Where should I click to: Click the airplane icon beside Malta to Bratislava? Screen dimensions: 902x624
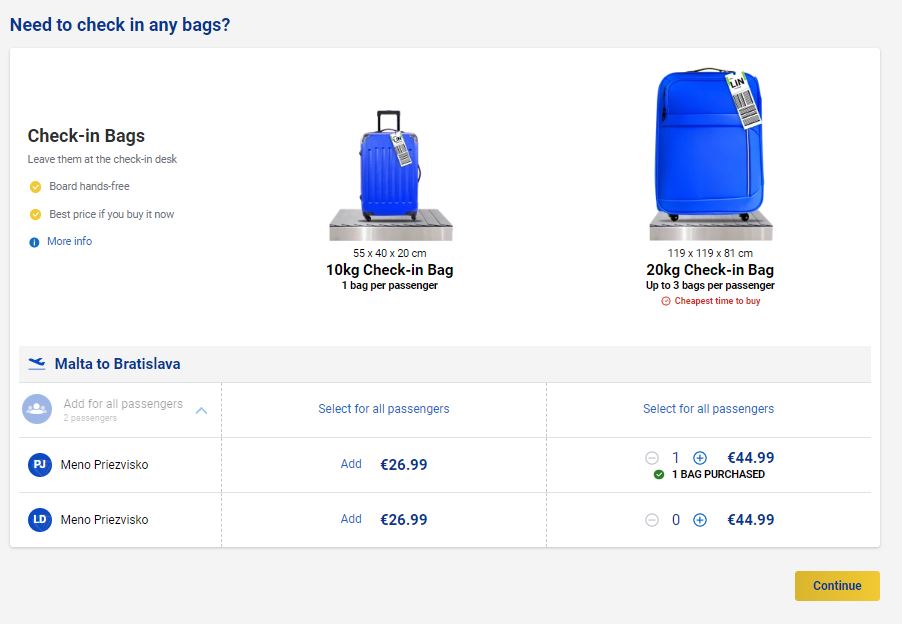click(x=37, y=364)
